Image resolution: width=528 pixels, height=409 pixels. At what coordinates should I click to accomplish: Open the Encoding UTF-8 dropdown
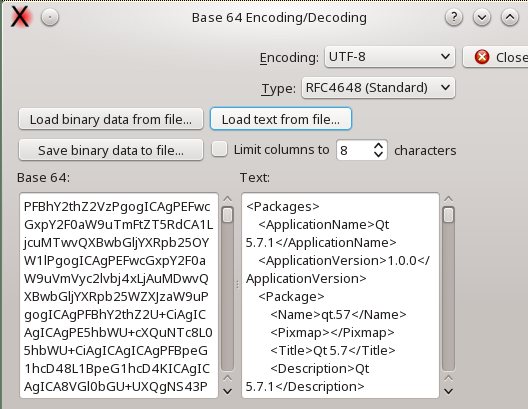pyautogui.click(x=390, y=57)
